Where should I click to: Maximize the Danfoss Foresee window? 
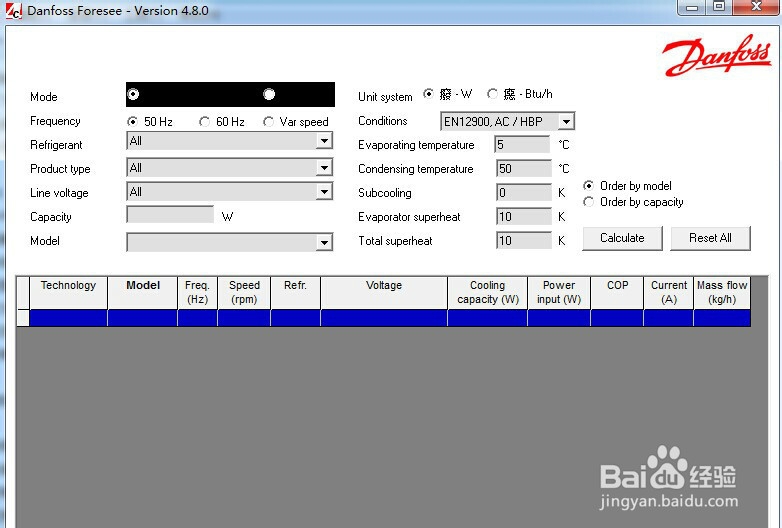pyautogui.click(x=719, y=7)
